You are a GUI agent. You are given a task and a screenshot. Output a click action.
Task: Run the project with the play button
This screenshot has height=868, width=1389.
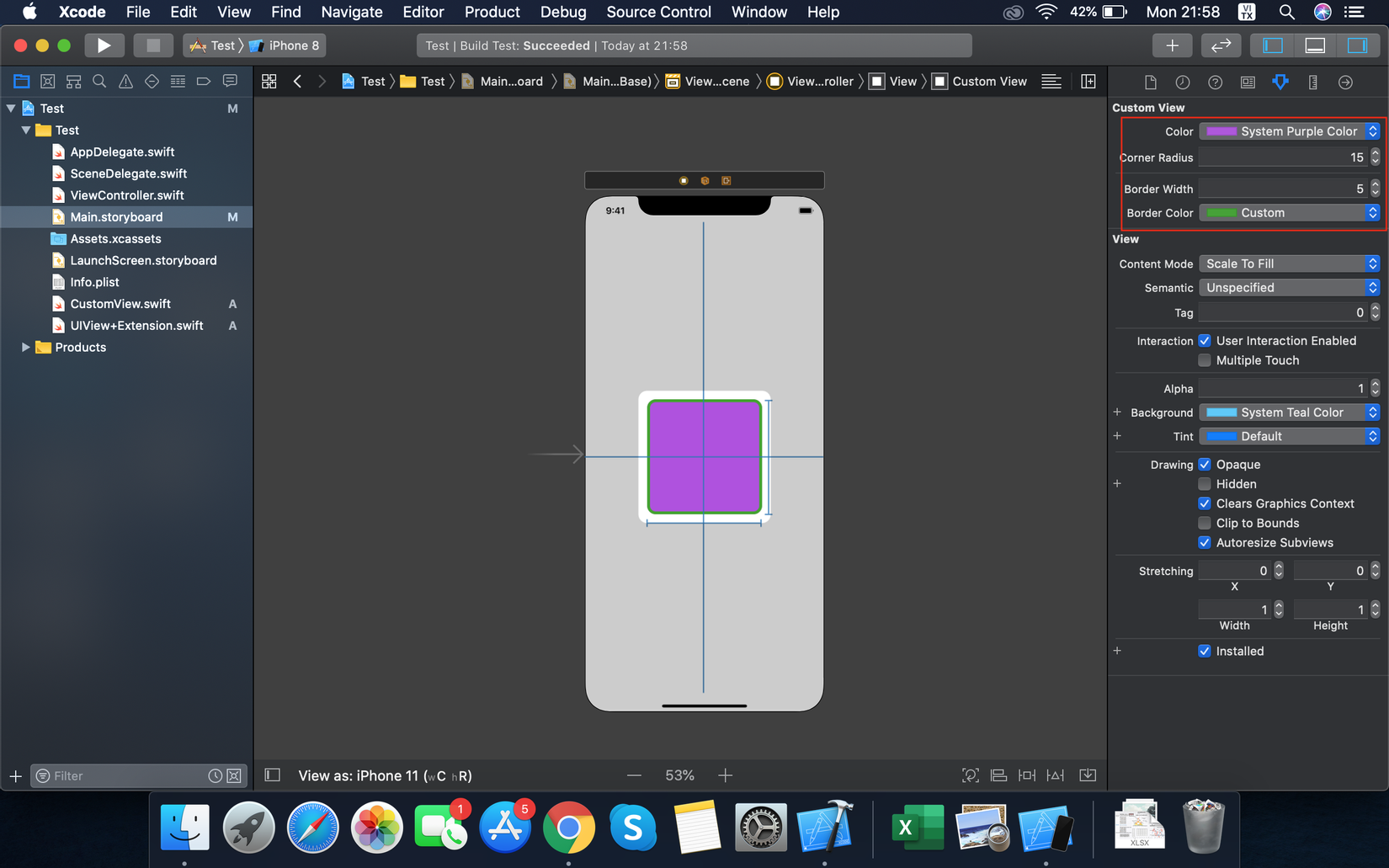pos(104,45)
